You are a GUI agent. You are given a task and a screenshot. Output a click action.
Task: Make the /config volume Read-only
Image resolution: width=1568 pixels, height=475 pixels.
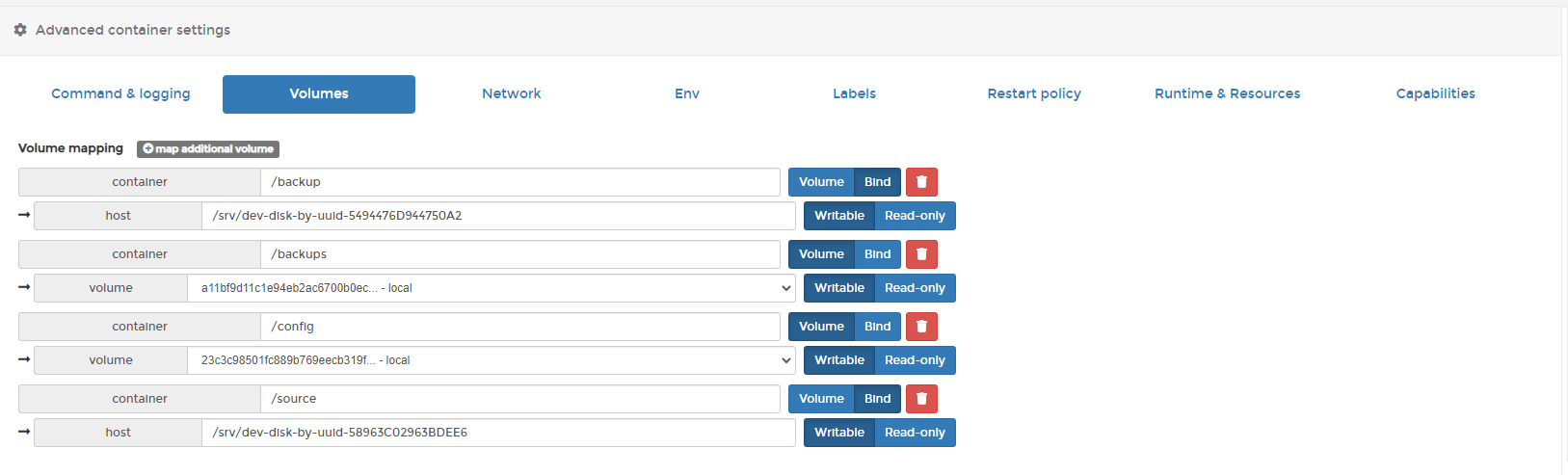tap(915, 360)
